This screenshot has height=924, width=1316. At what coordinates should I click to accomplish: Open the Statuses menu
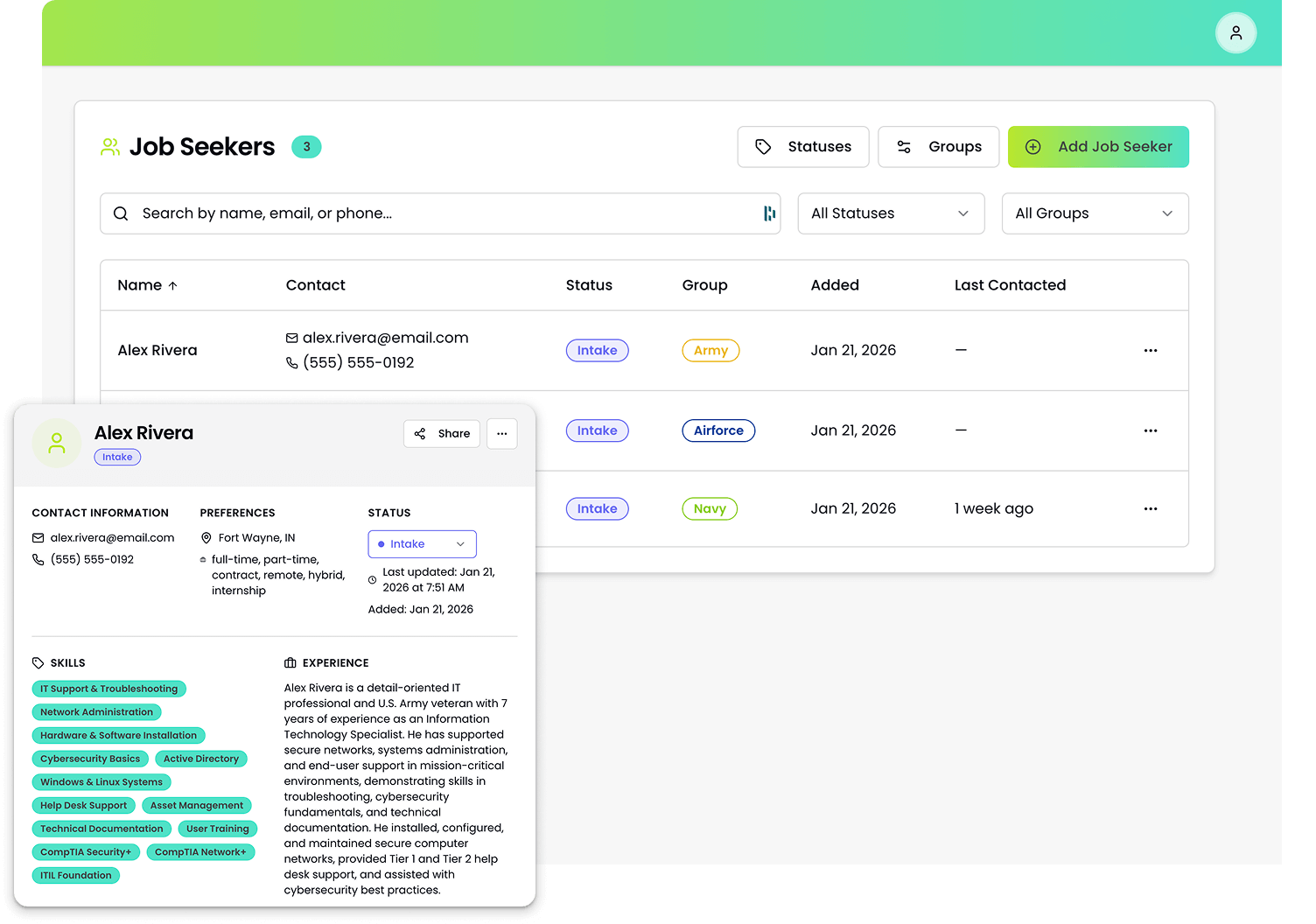[x=802, y=146]
